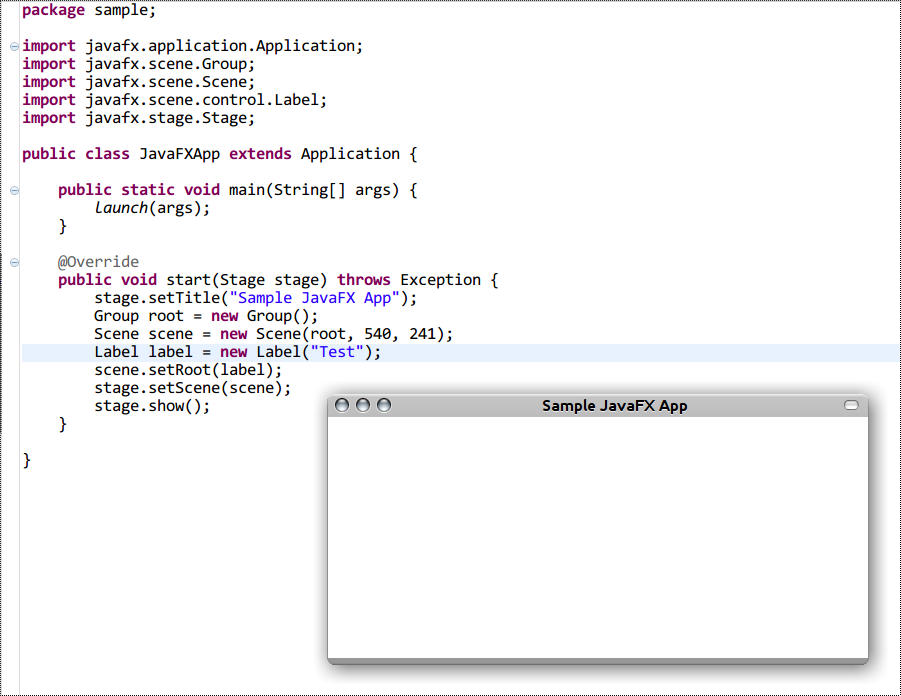This screenshot has height=696, width=901.
Task: Place cursor on the package sample line
Action: coord(88,10)
